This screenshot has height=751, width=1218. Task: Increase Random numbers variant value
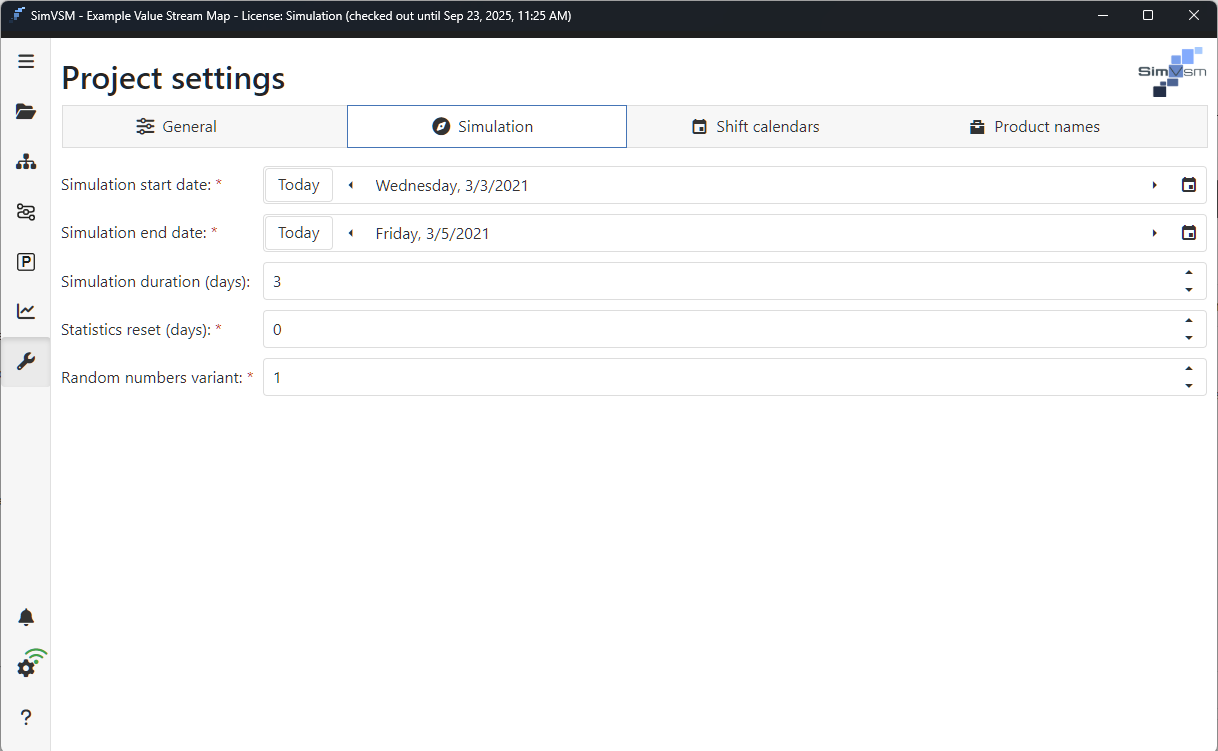[x=1188, y=369]
